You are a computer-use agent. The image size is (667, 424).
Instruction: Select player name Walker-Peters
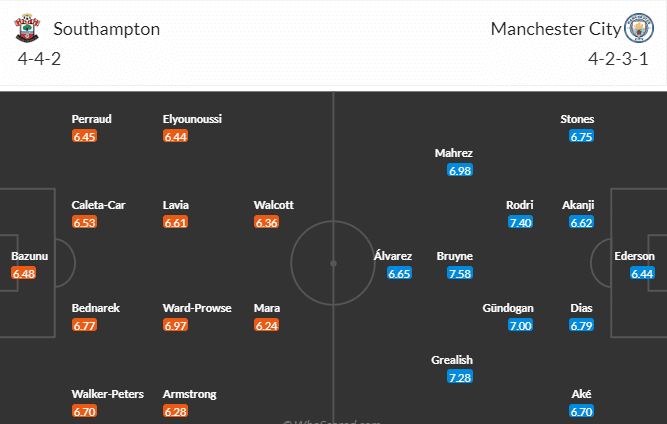click(108, 394)
